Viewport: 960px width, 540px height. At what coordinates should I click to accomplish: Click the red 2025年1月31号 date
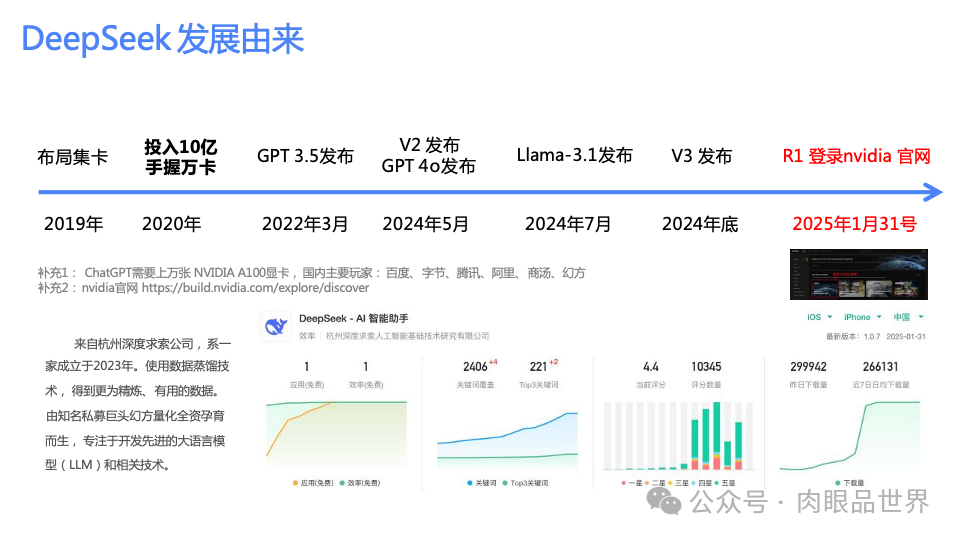pos(854,223)
